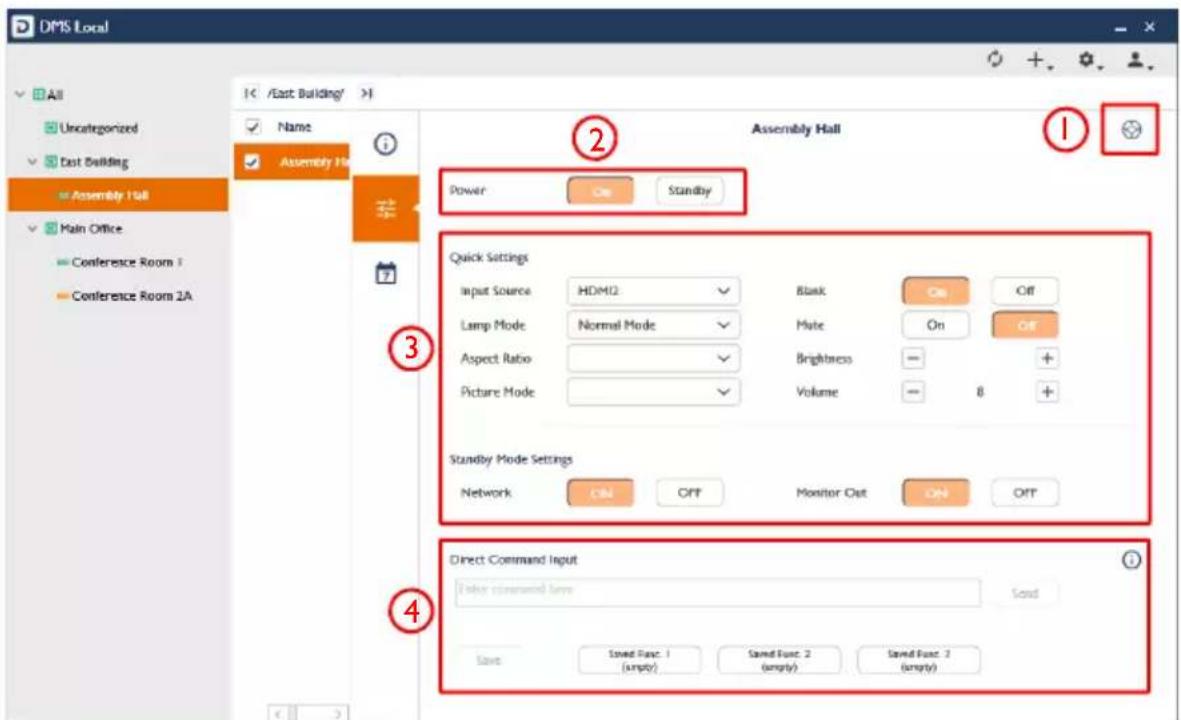Select Main Office in the tree
The width and height of the screenshot is (1181, 720).
click(x=91, y=228)
